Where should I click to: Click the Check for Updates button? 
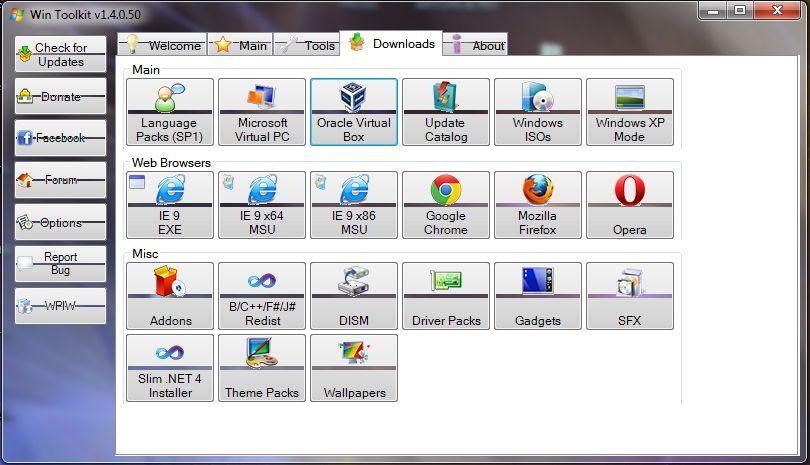[x=60, y=54]
